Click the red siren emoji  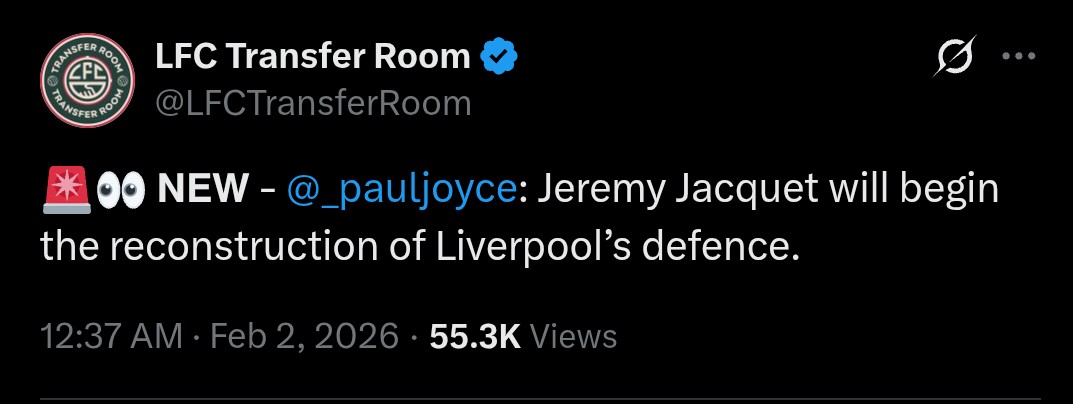point(66,189)
